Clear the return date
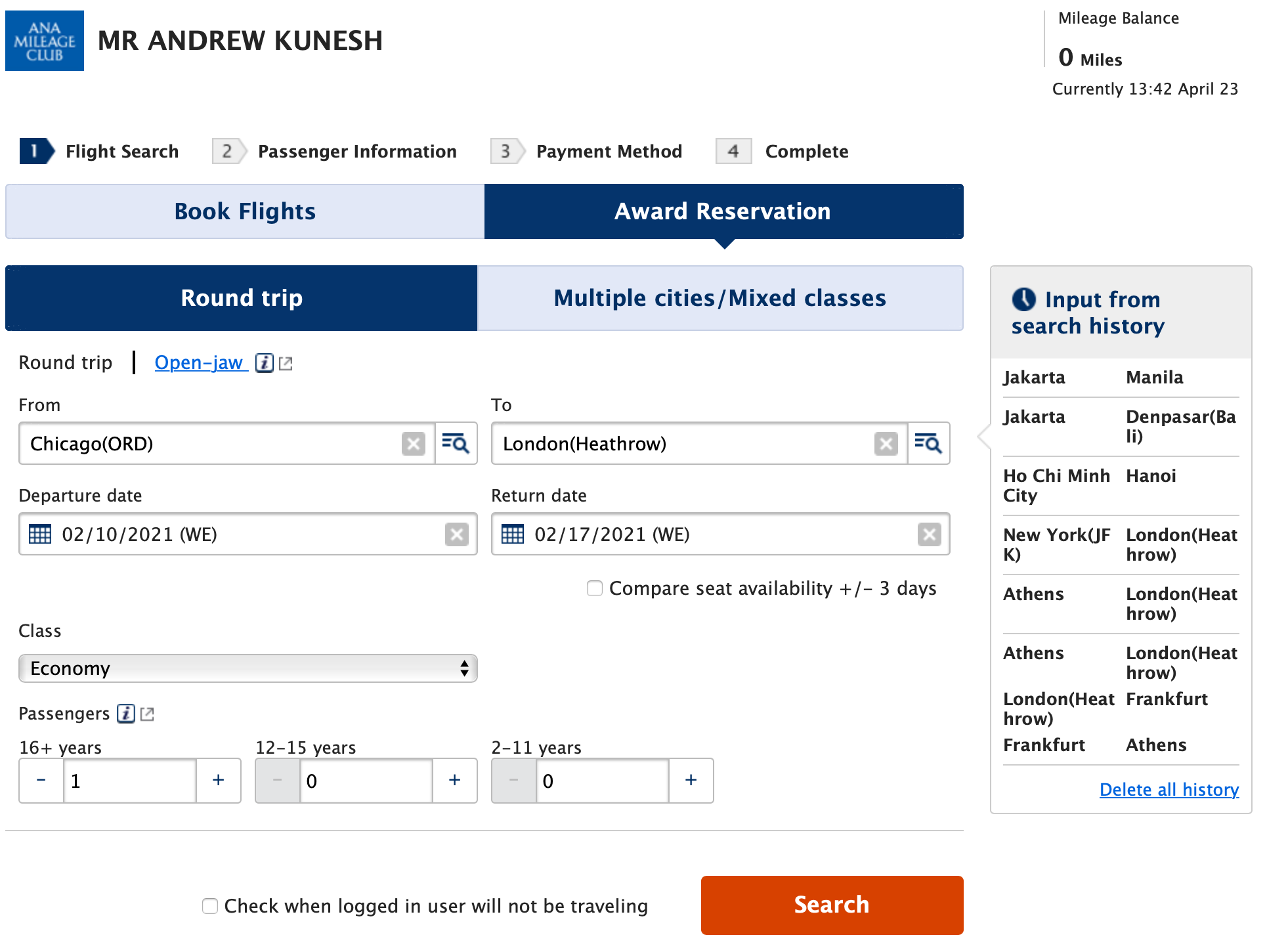This screenshot has width=1288, height=952. click(x=930, y=534)
